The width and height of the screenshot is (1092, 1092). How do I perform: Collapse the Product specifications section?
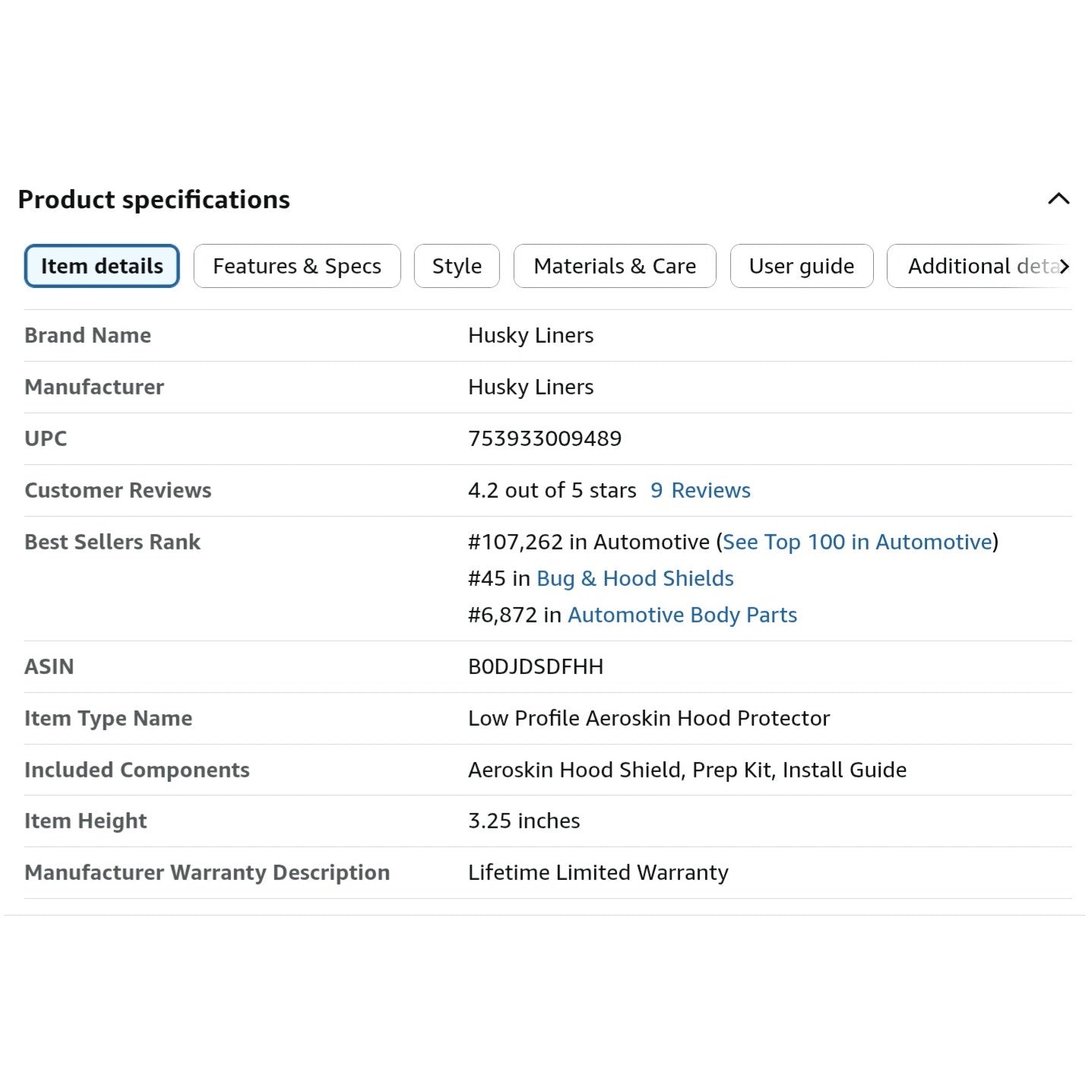pos(1058,199)
